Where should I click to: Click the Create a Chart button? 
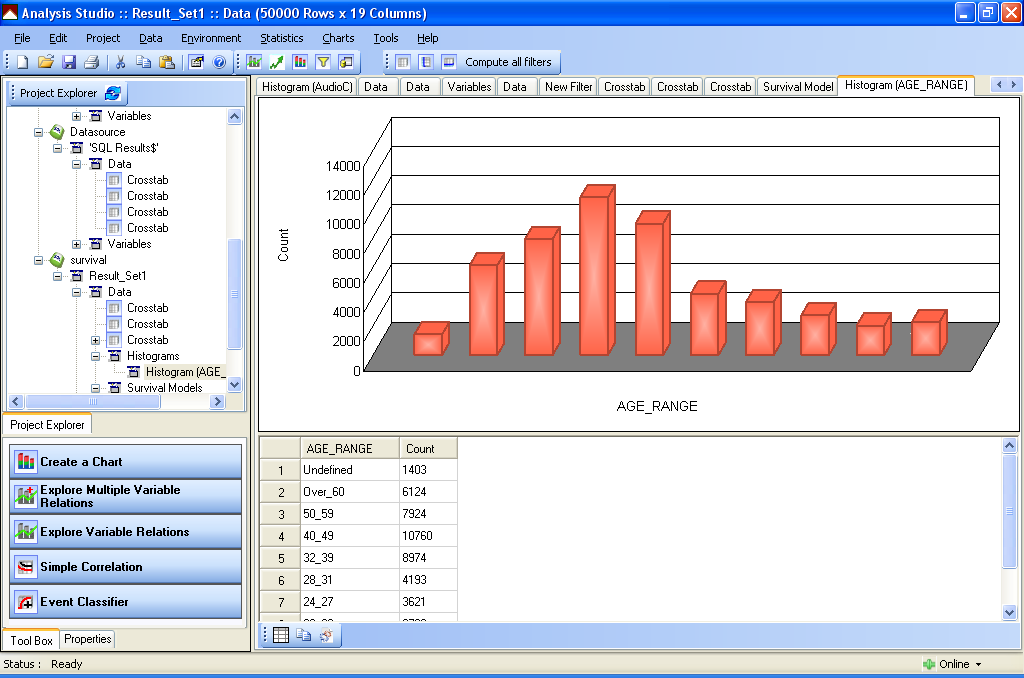[x=125, y=462]
